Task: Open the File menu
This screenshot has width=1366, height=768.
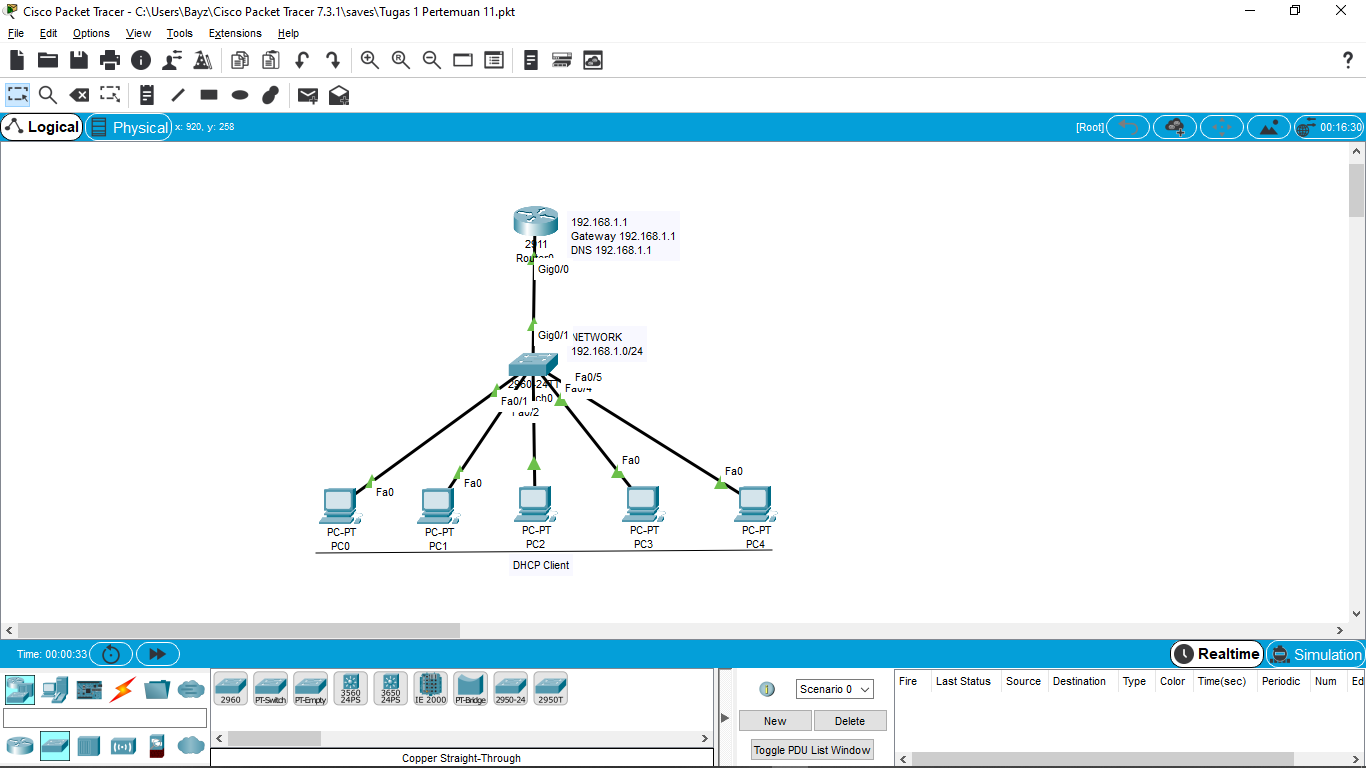Action: (x=16, y=33)
